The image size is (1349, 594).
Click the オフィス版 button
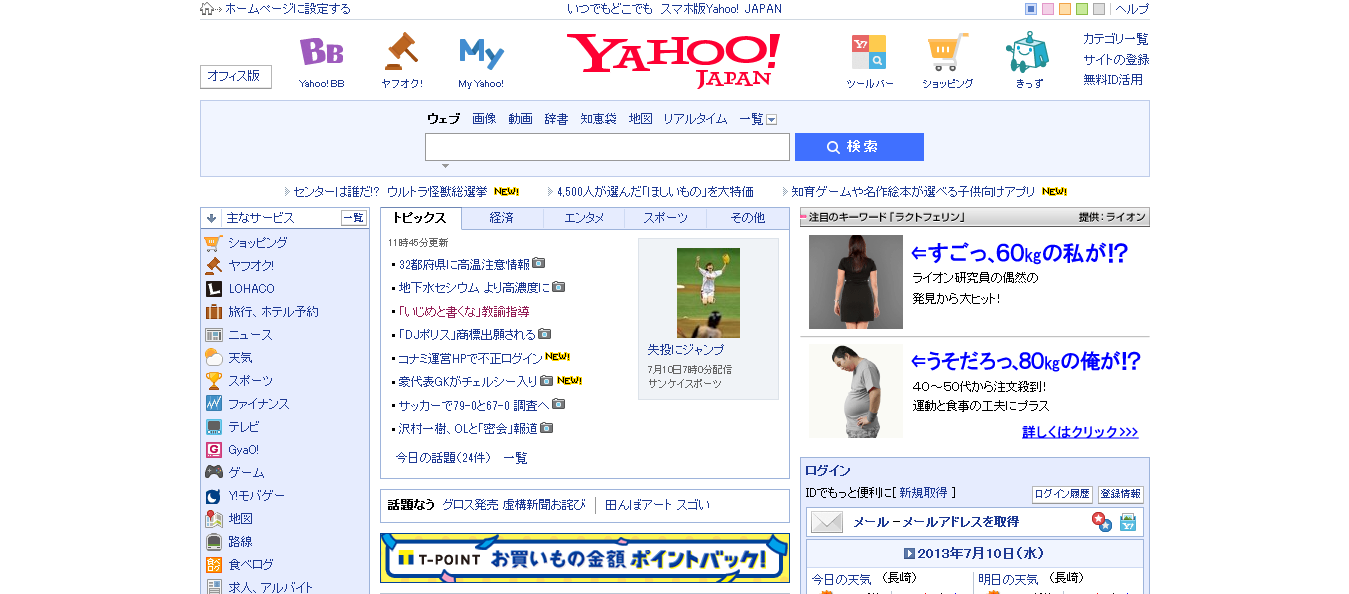[235, 76]
